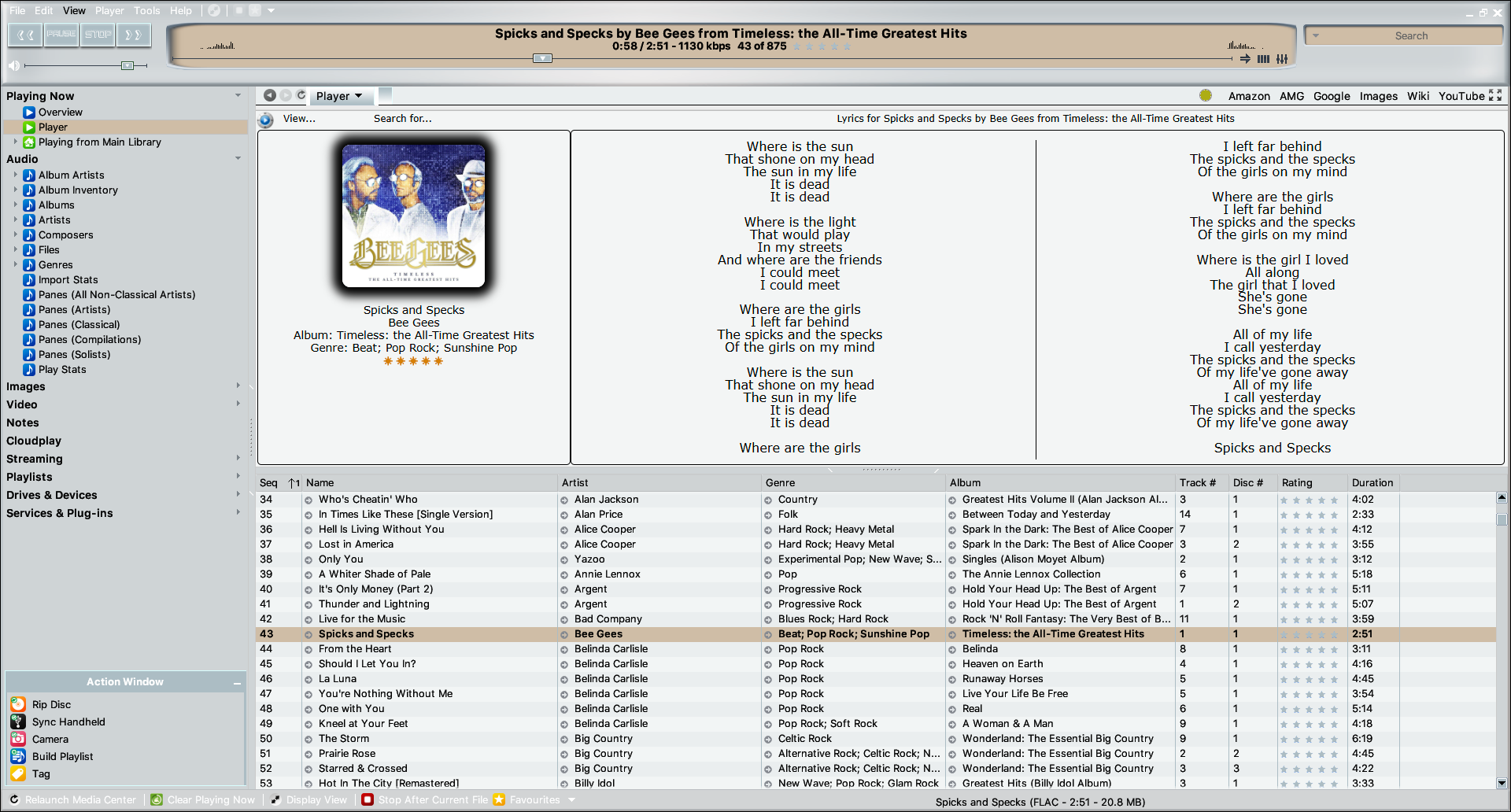Image resolution: width=1511 pixels, height=812 pixels.
Task: Stop playback with the STOP button
Action: [98, 35]
